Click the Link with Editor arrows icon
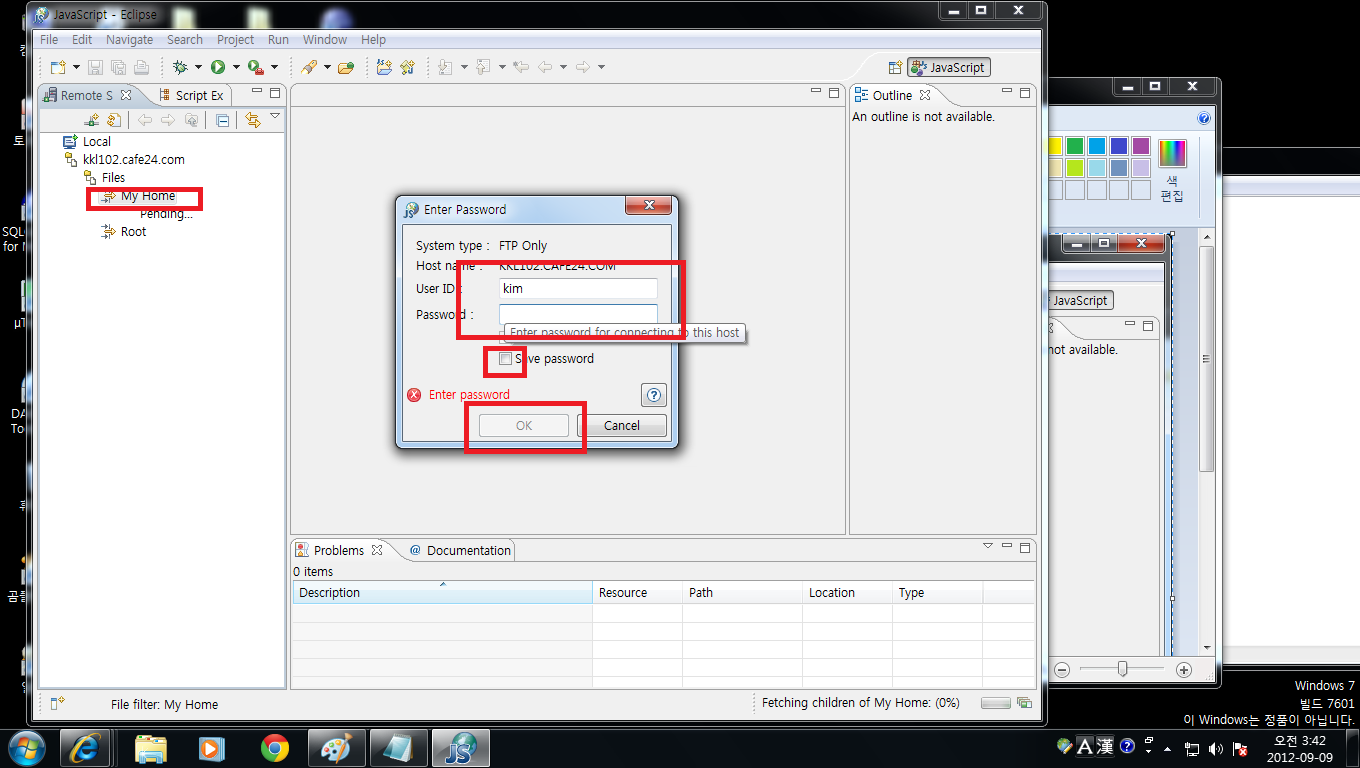Screen dimensions: 1360x768 252,120
